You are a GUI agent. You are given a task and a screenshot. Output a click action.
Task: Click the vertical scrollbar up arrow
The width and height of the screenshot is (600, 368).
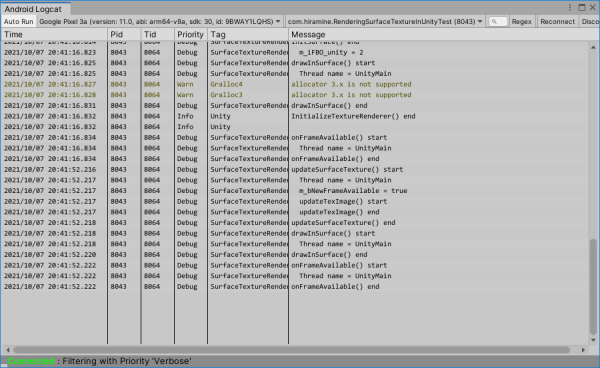[x=593, y=47]
